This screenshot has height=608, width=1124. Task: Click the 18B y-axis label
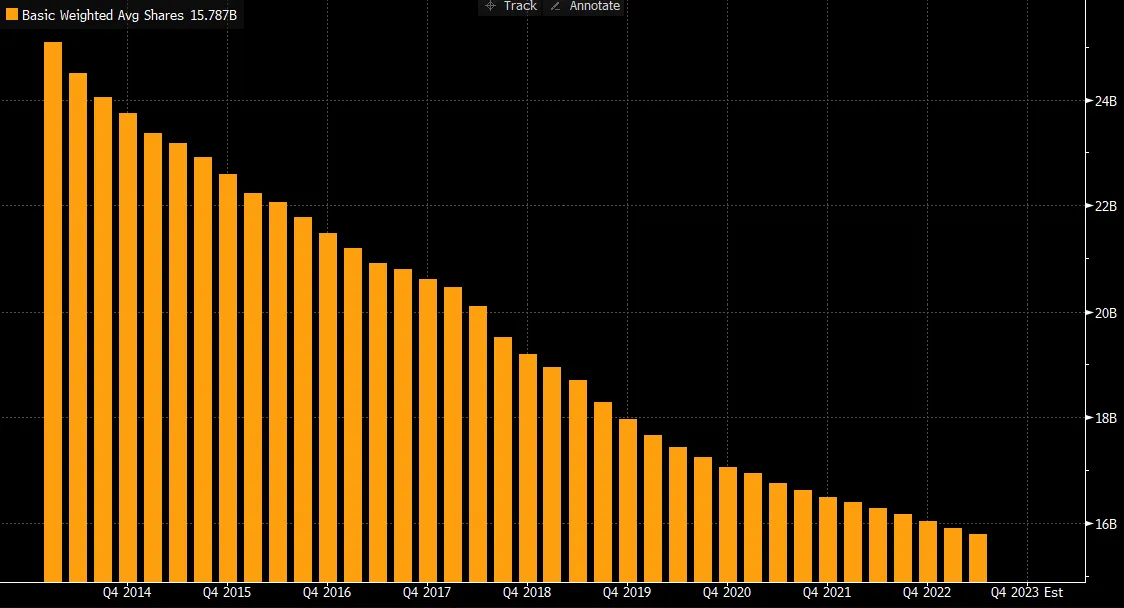click(1105, 418)
